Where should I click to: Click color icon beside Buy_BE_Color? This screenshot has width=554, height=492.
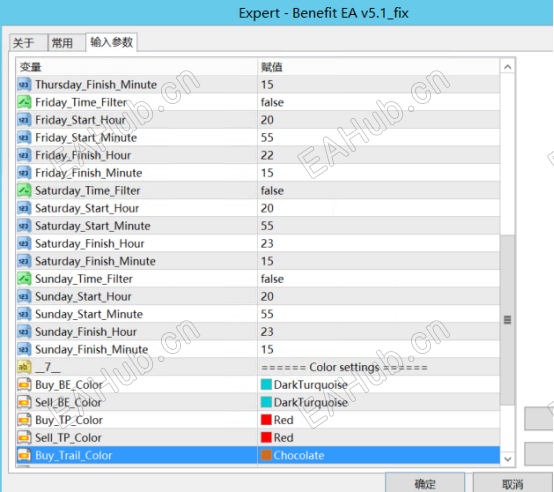24,385
